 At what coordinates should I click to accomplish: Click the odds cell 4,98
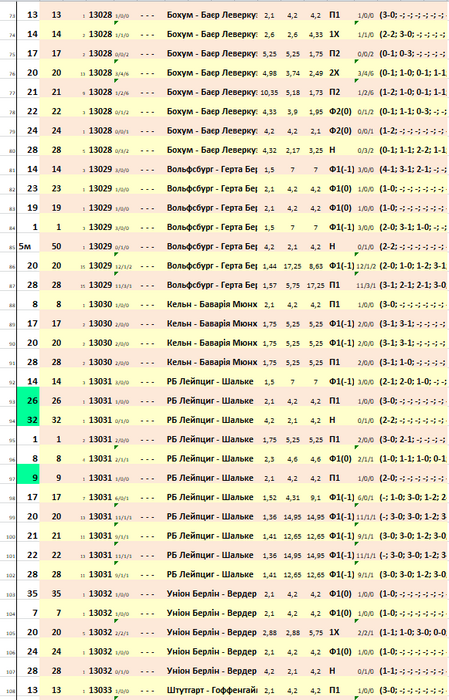pos(269,73)
